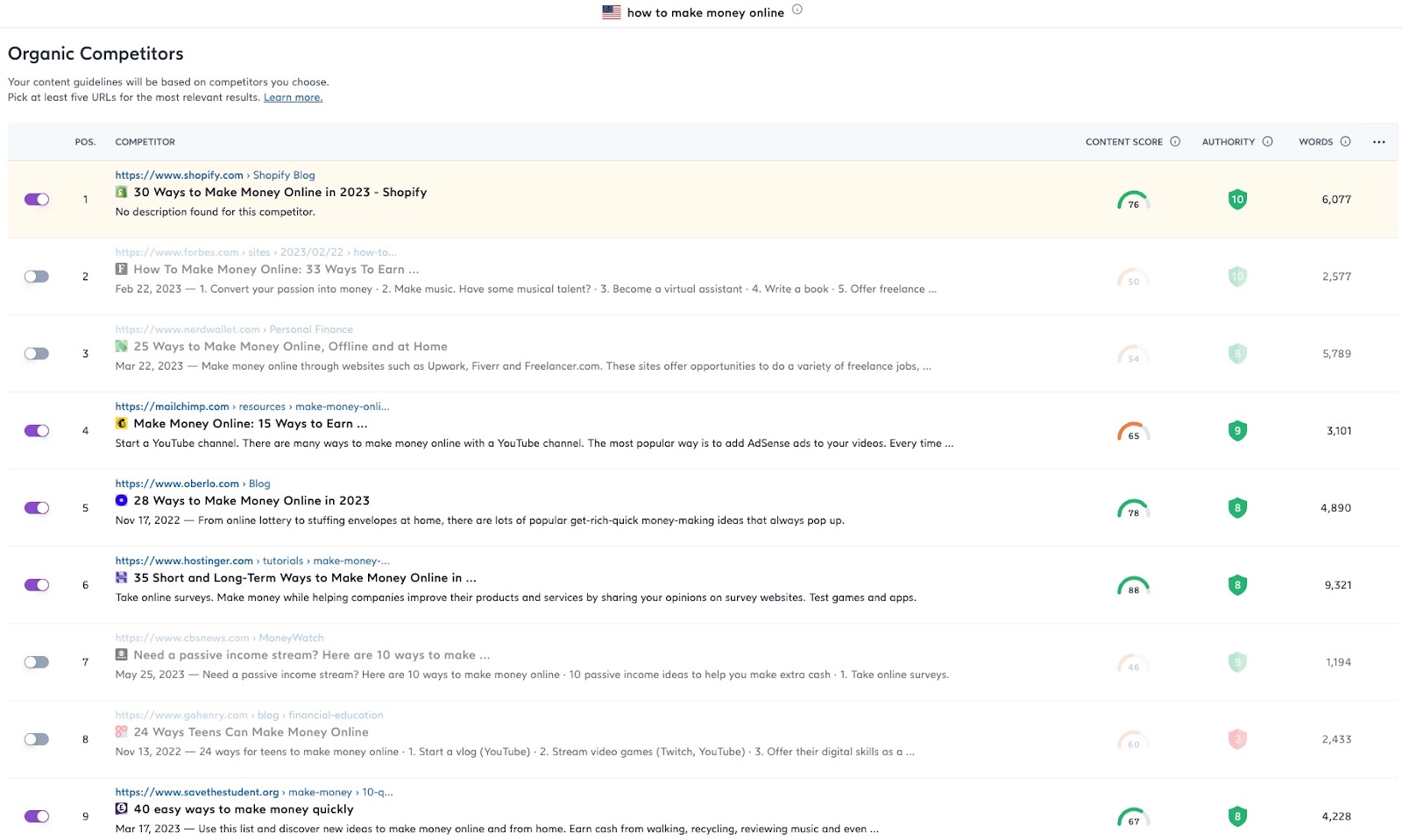Open the nerdwallet.com Personal Finance URL link

click(x=234, y=329)
